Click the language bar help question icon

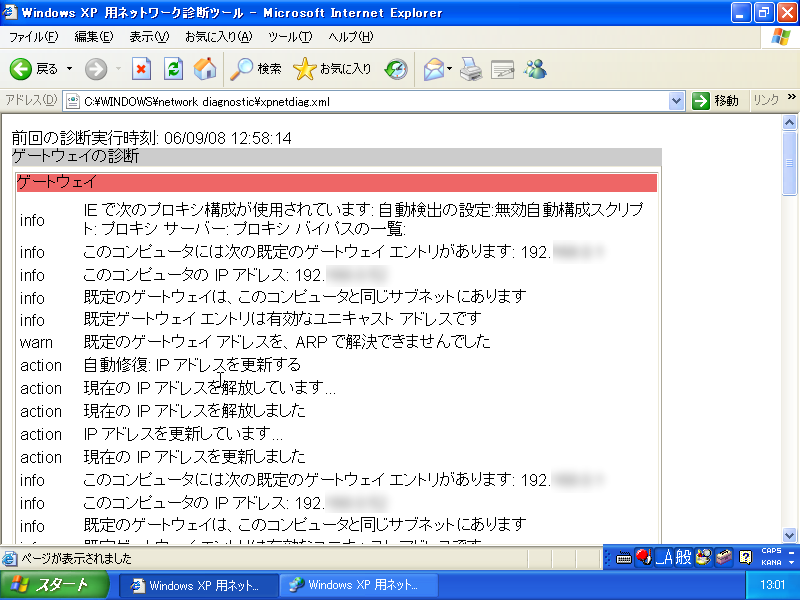pyautogui.click(x=745, y=558)
